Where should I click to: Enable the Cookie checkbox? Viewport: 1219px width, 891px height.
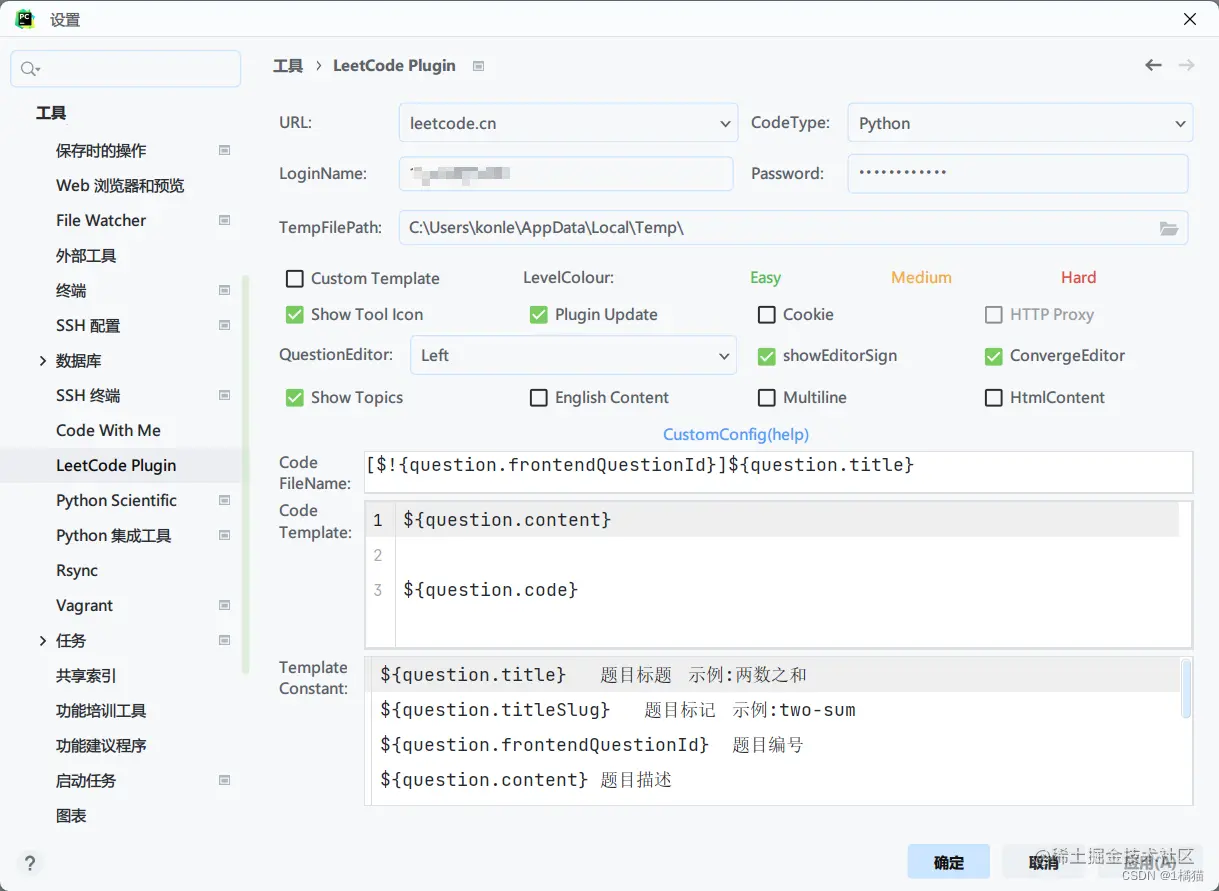click(767, 314)
